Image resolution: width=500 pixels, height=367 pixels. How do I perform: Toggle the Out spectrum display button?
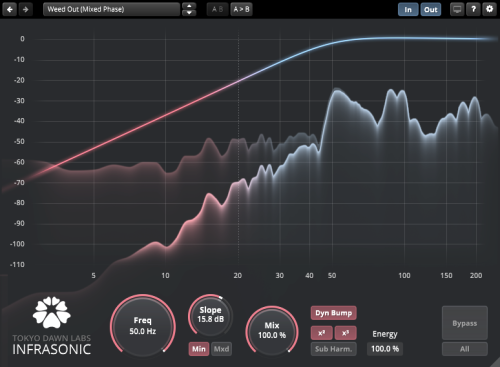pyautogui.click(x=431, y=10)
